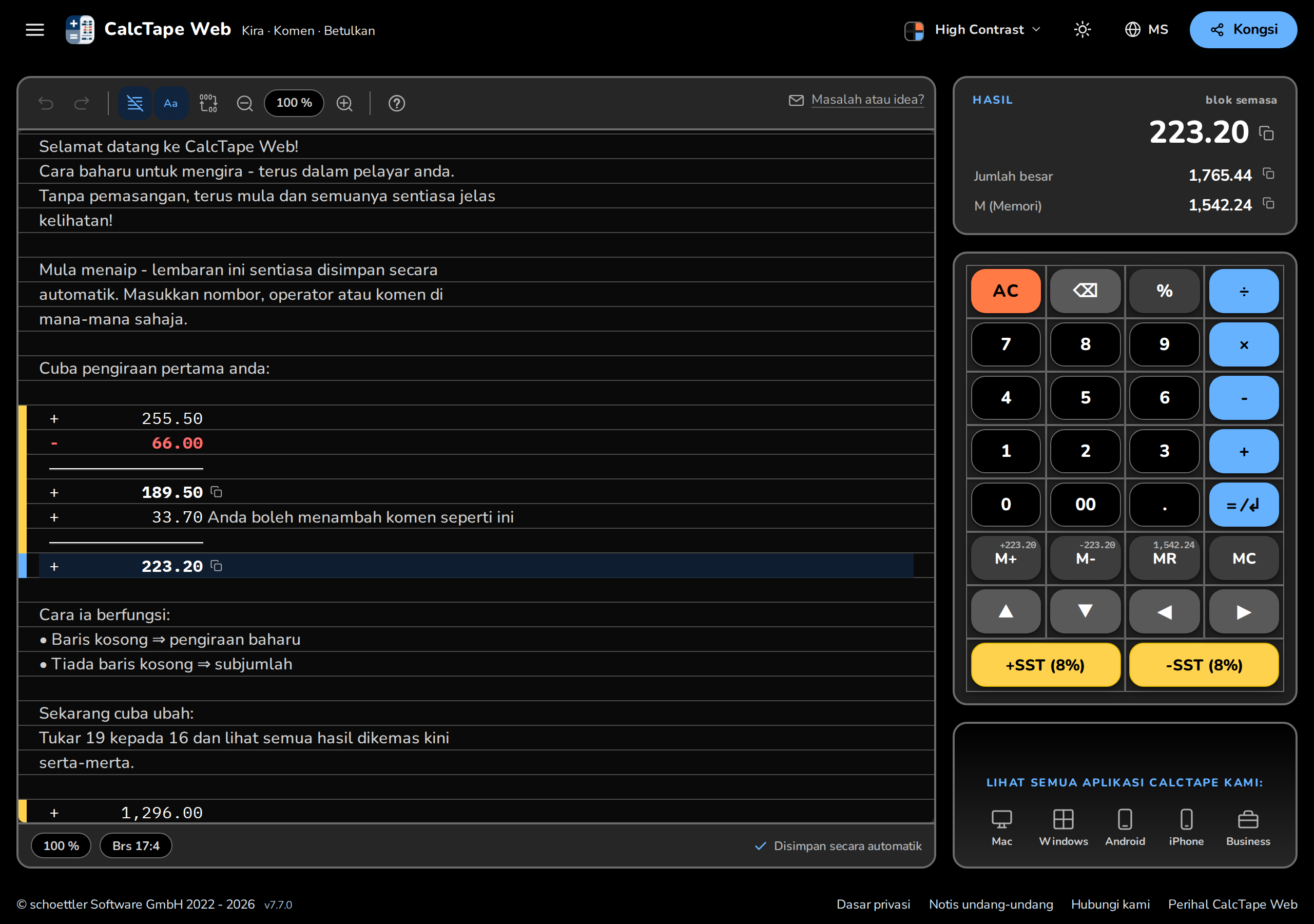
Task: Zoom out with the minus magnifier
Action: [245, 103]
